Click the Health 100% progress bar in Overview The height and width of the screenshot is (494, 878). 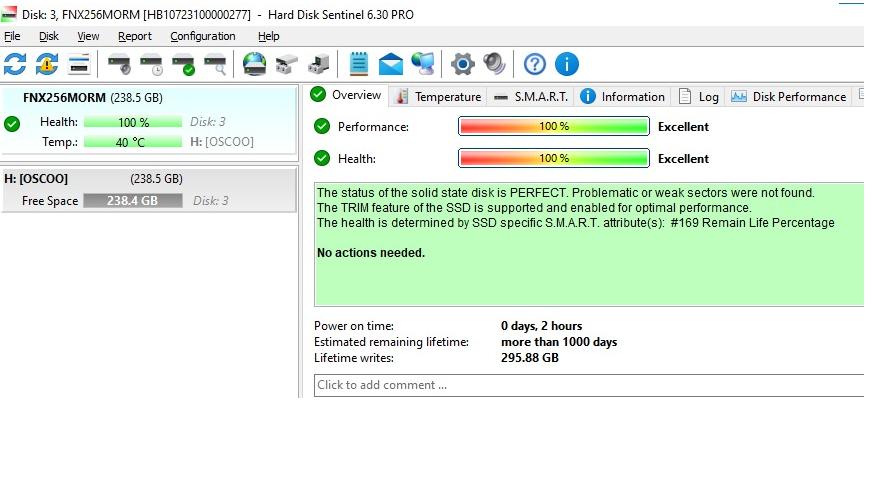[x=553, y=158]
